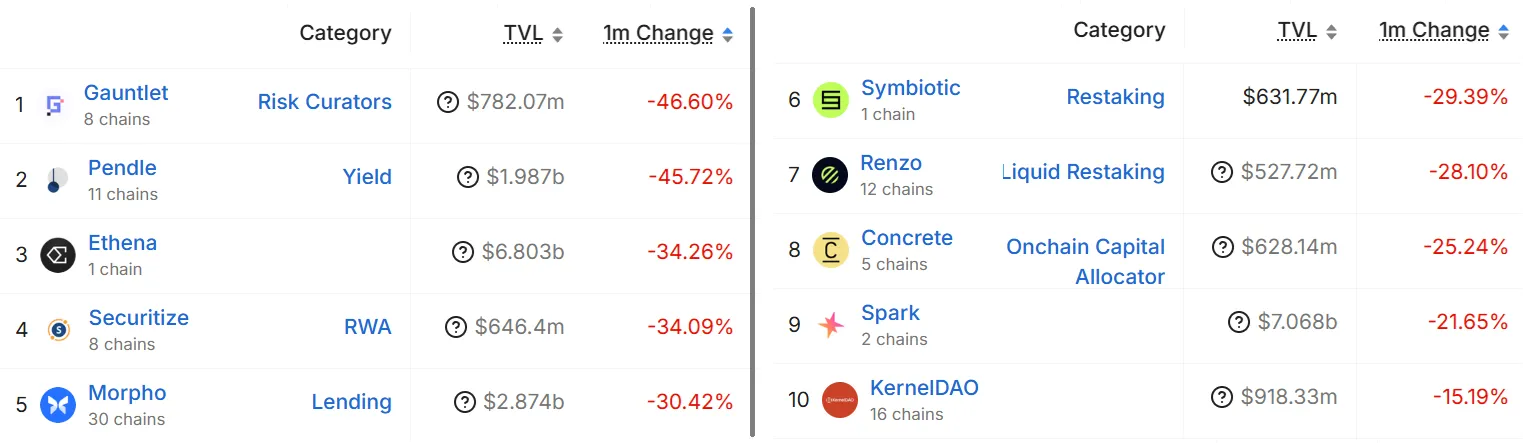Click the Securitize protocol logo icon
Viewport: 1525px width, 445px height.
coord(58,329)
